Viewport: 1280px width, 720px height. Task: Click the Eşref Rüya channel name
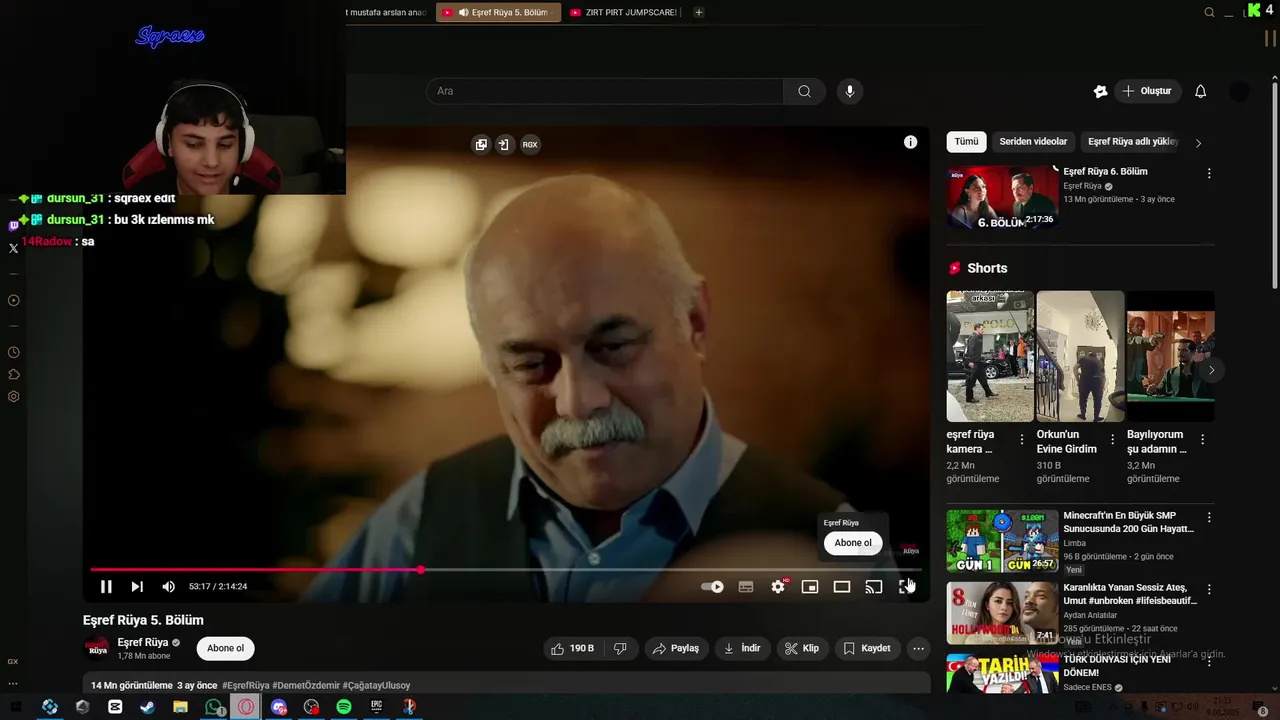click(x=142, y=642)
